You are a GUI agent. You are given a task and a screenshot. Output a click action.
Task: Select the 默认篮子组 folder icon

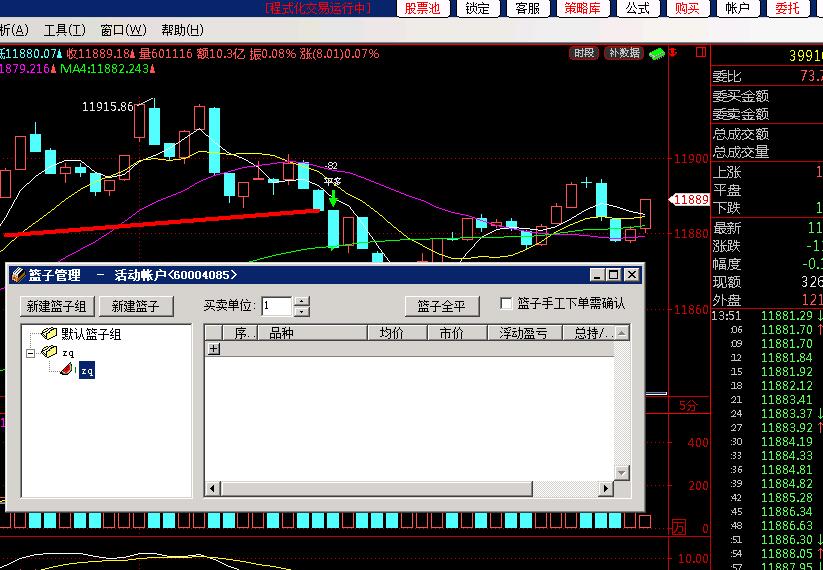pos(49,334)
